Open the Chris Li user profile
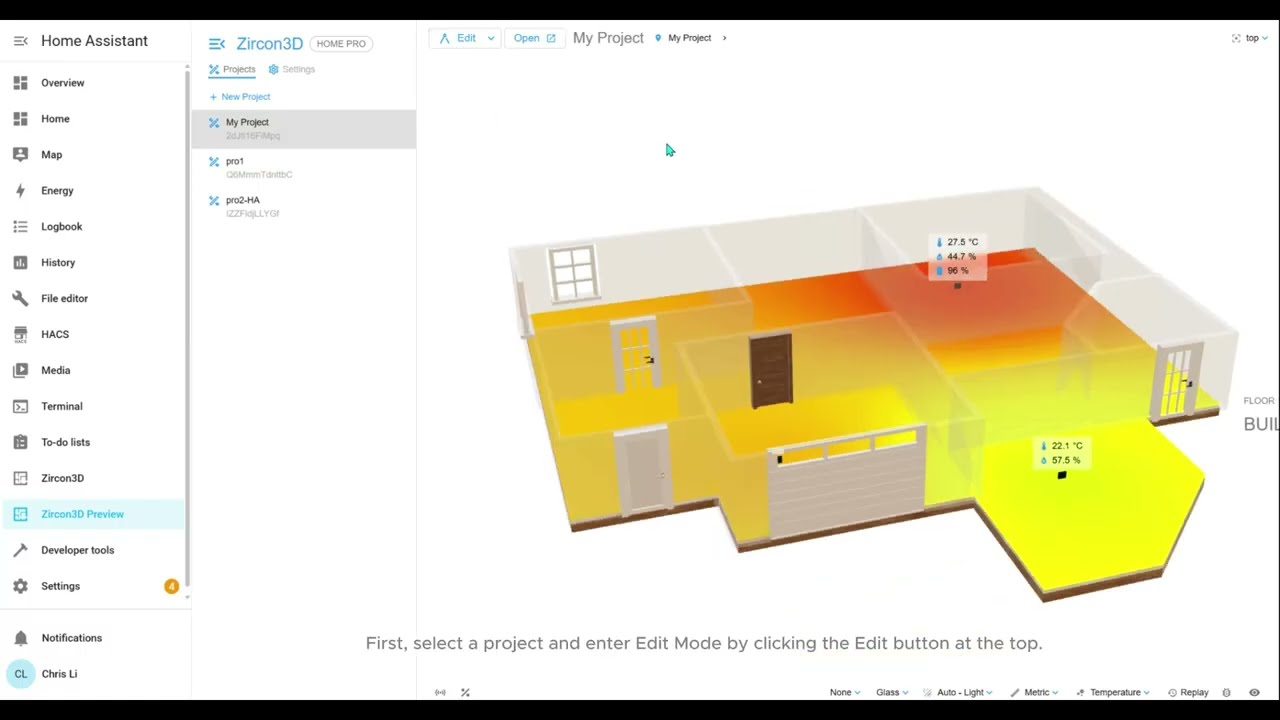 92,674
